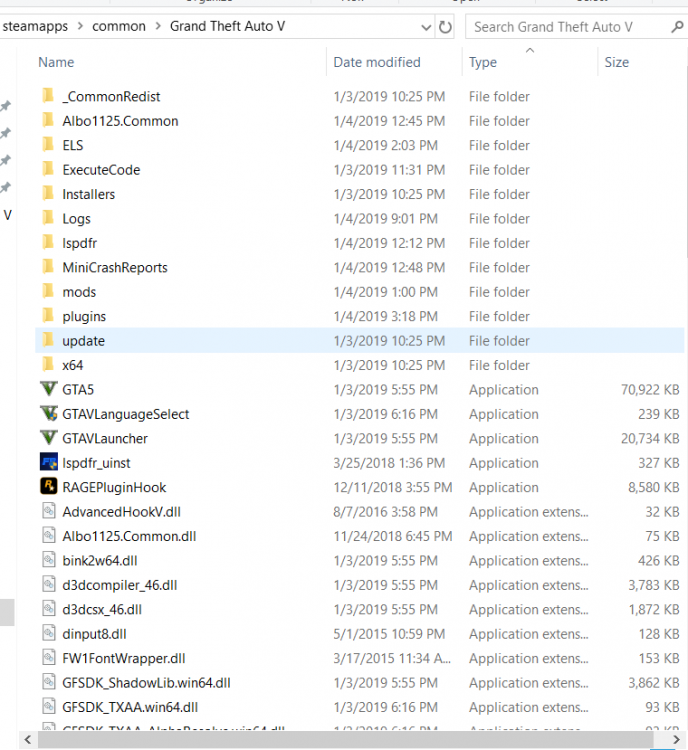This screenshot has width=688, height=750.
Task: Select the GFSDK_TXAA.win64.dll file name
Action: [x=130, y=707]
